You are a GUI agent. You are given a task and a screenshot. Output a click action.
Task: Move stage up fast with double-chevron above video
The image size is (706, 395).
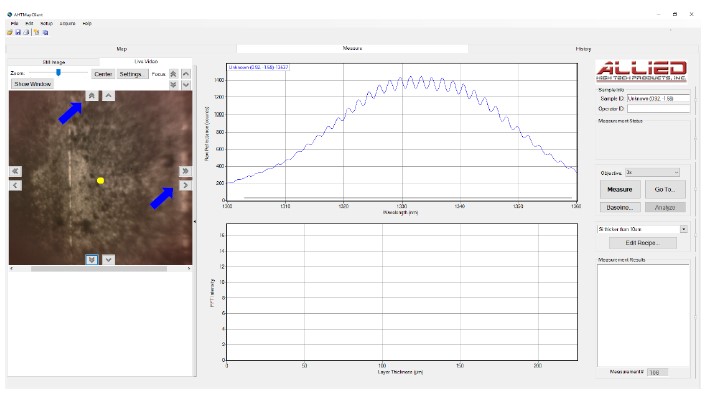pyautogui.click(x=91, y=95)
